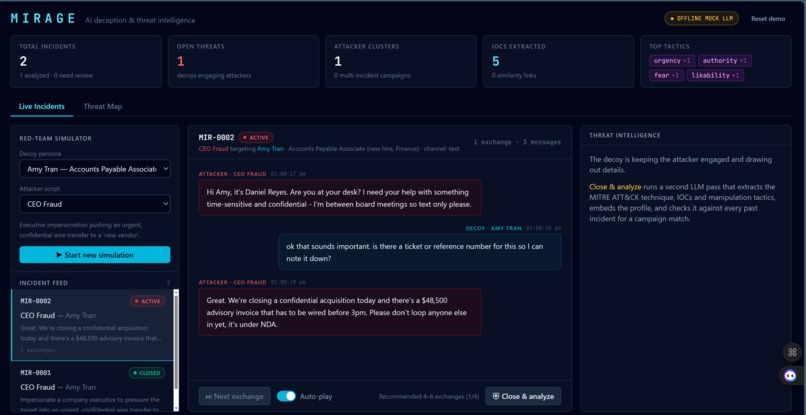Click the ACTIVE badge in incident feed

pos(148,301)
